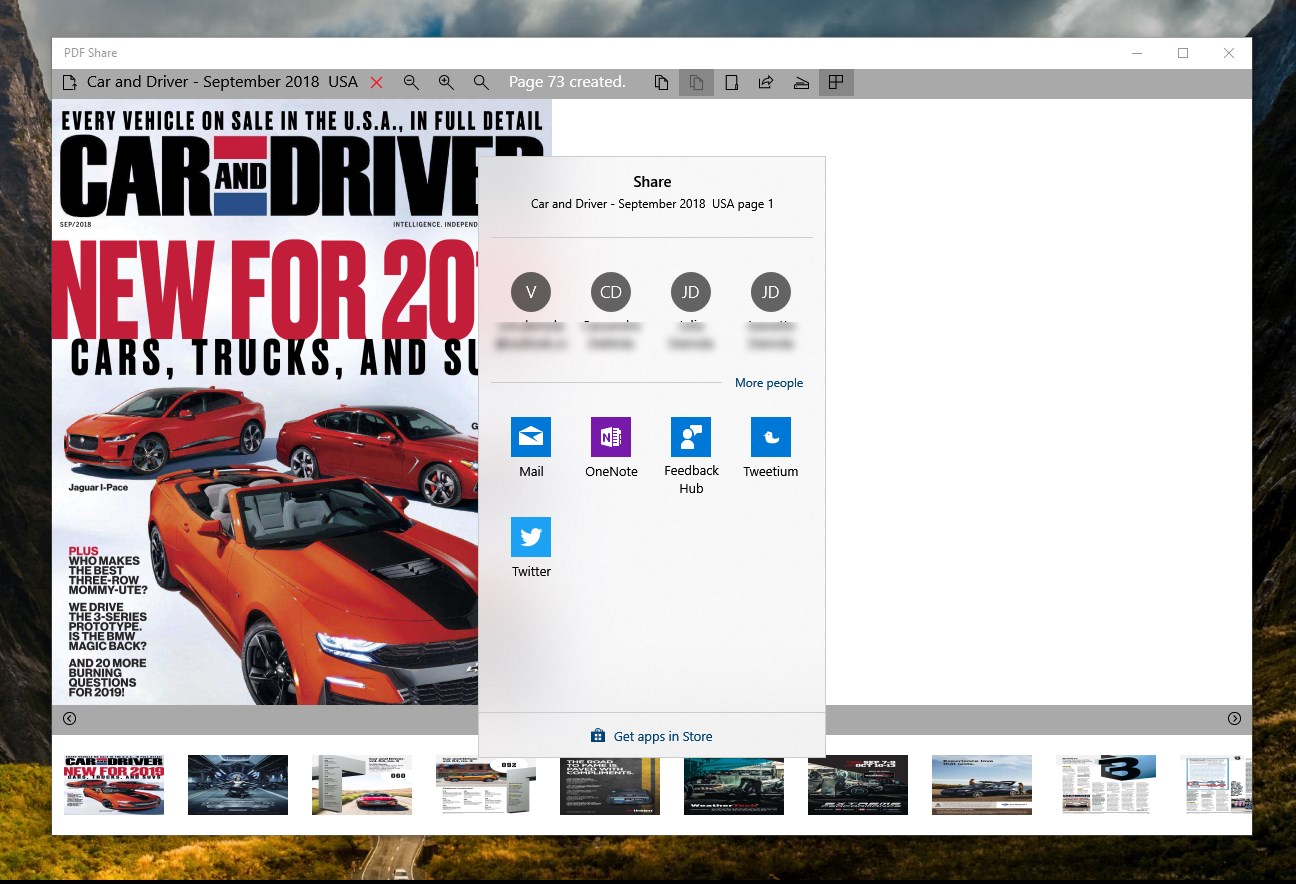The width and height of the screenshot is (1296, 884).
Task: Select the 'Paved with Compliments' ad thumbnail
Action: (610, 785)
